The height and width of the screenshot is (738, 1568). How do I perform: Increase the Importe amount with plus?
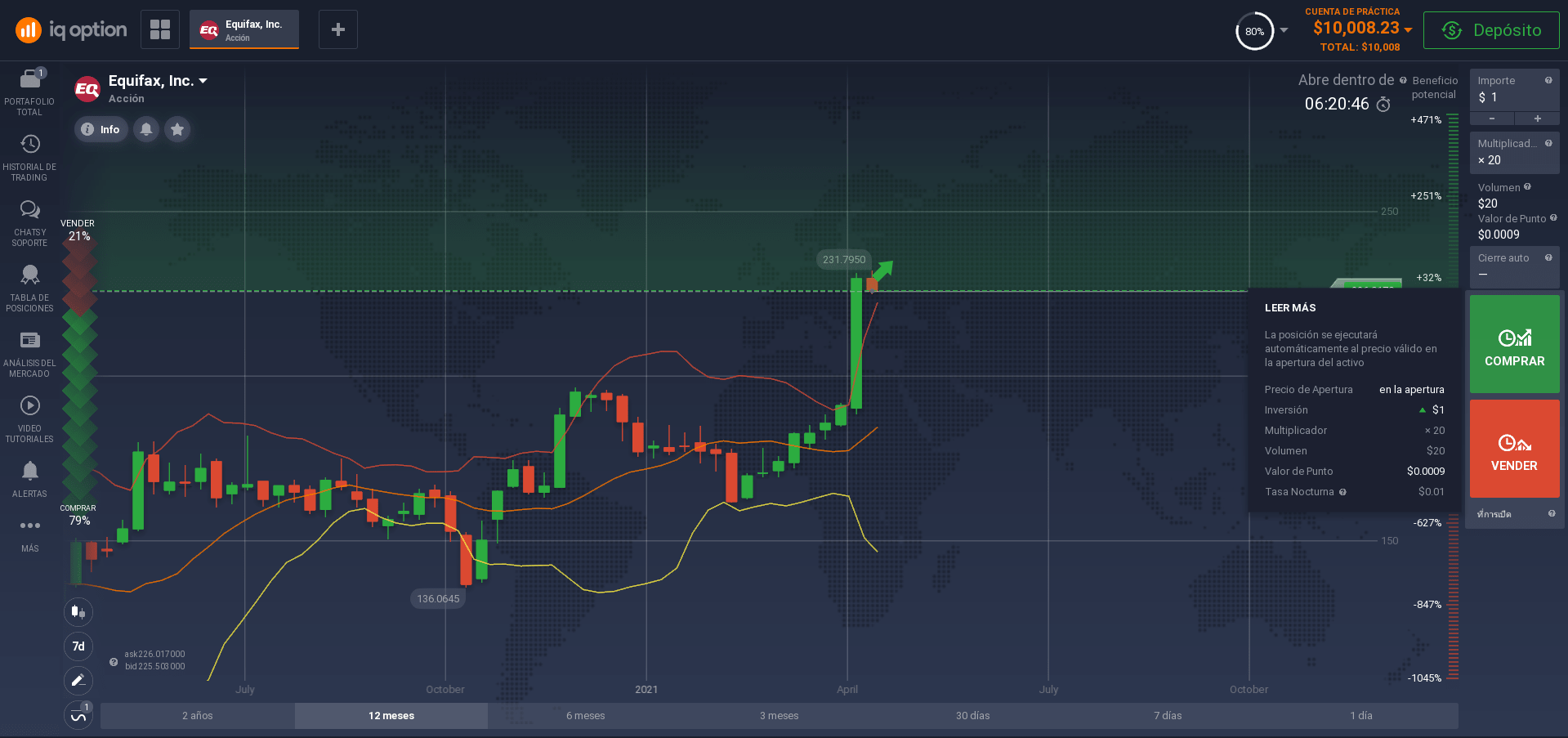point(1537,119)
